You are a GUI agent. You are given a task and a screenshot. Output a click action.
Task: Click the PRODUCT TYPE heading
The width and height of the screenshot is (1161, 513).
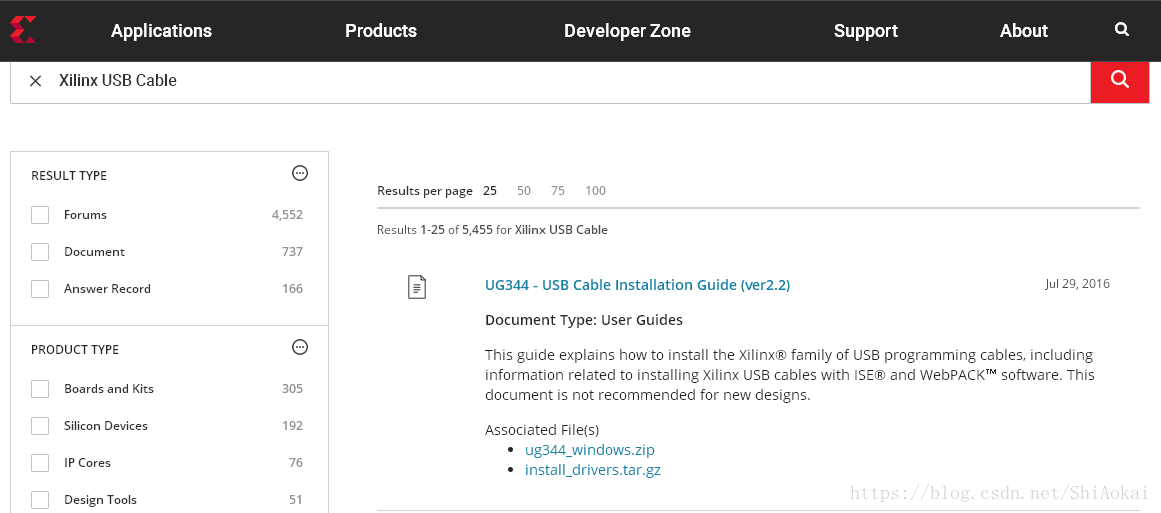(75, 349)
